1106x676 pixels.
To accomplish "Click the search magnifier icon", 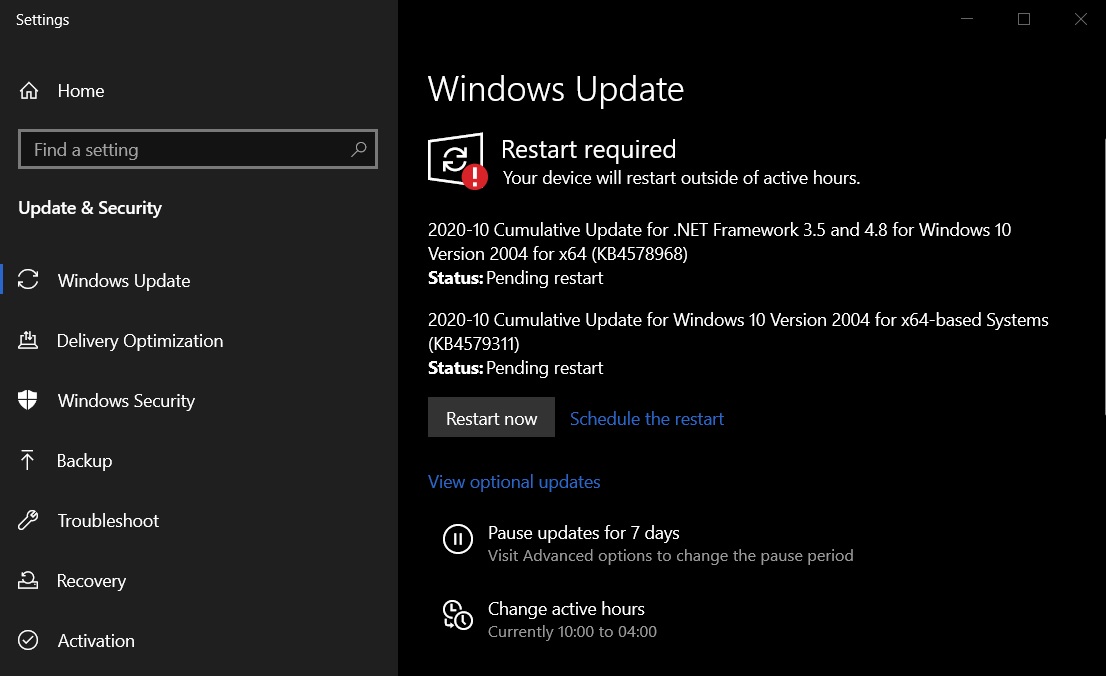I will coord(358,149).
